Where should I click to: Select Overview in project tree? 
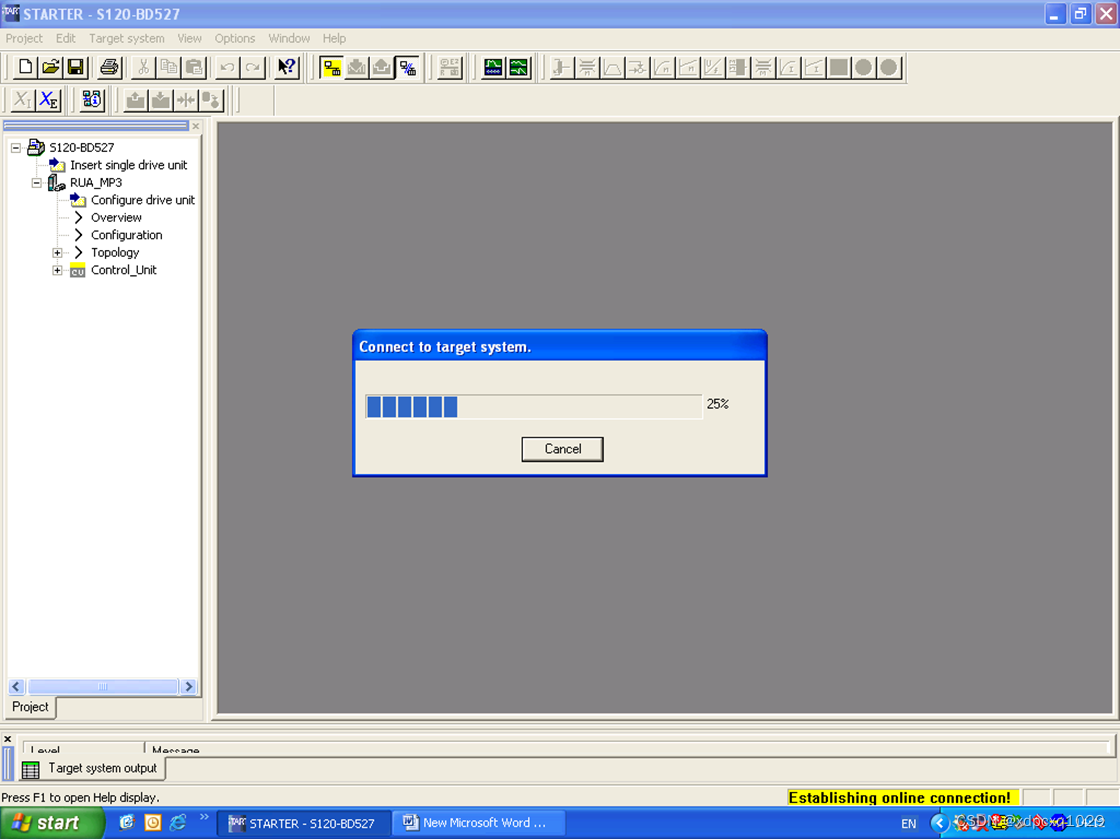point(116,218)
